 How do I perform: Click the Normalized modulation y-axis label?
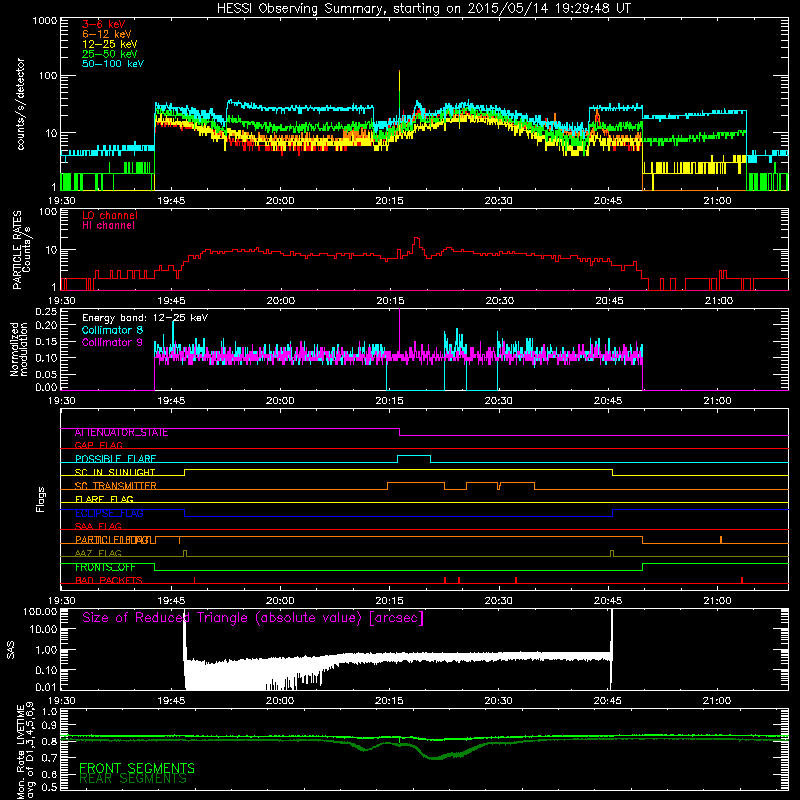19,349
